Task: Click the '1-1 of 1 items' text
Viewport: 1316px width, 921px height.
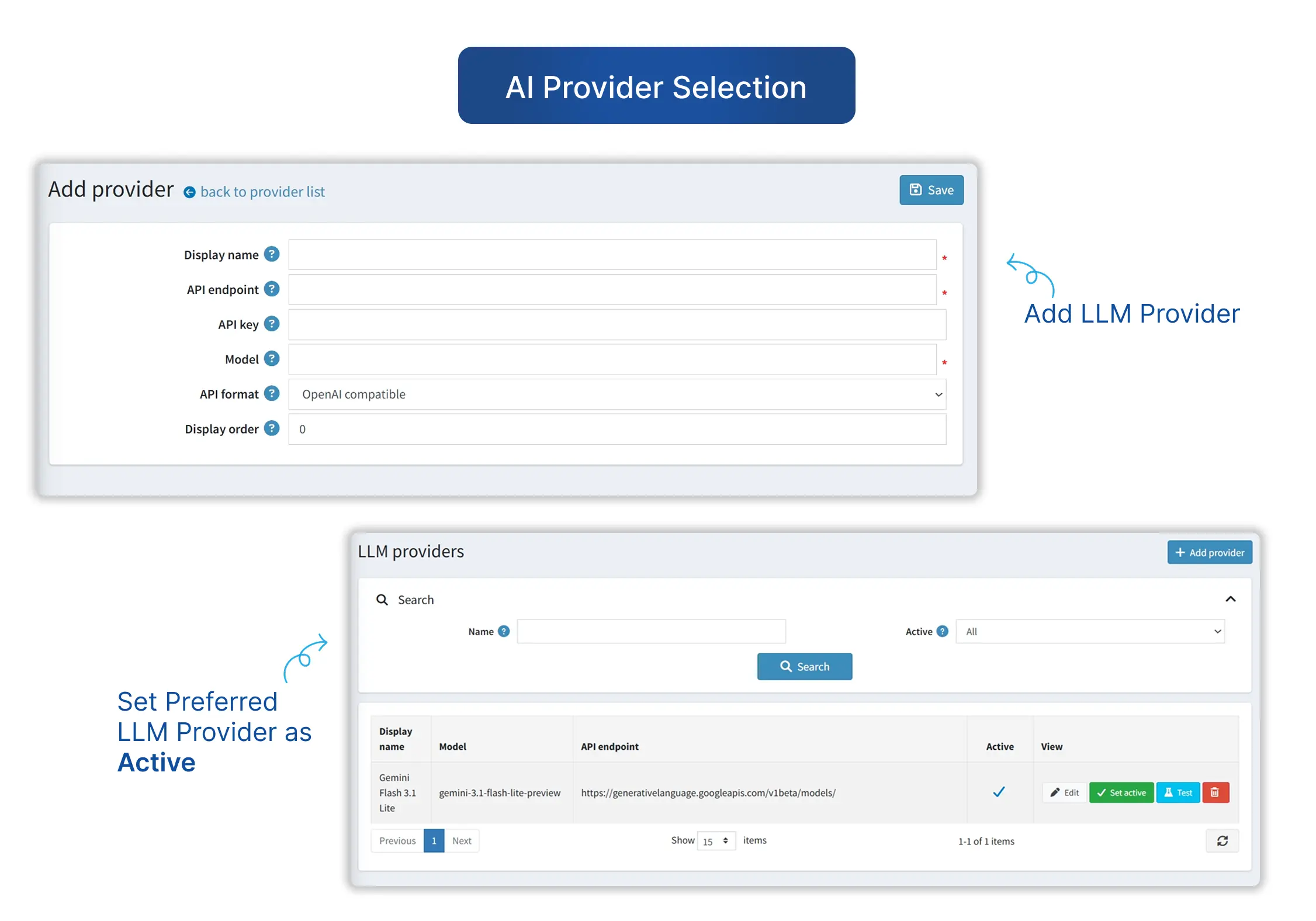Action: click(x=986, y=841)
